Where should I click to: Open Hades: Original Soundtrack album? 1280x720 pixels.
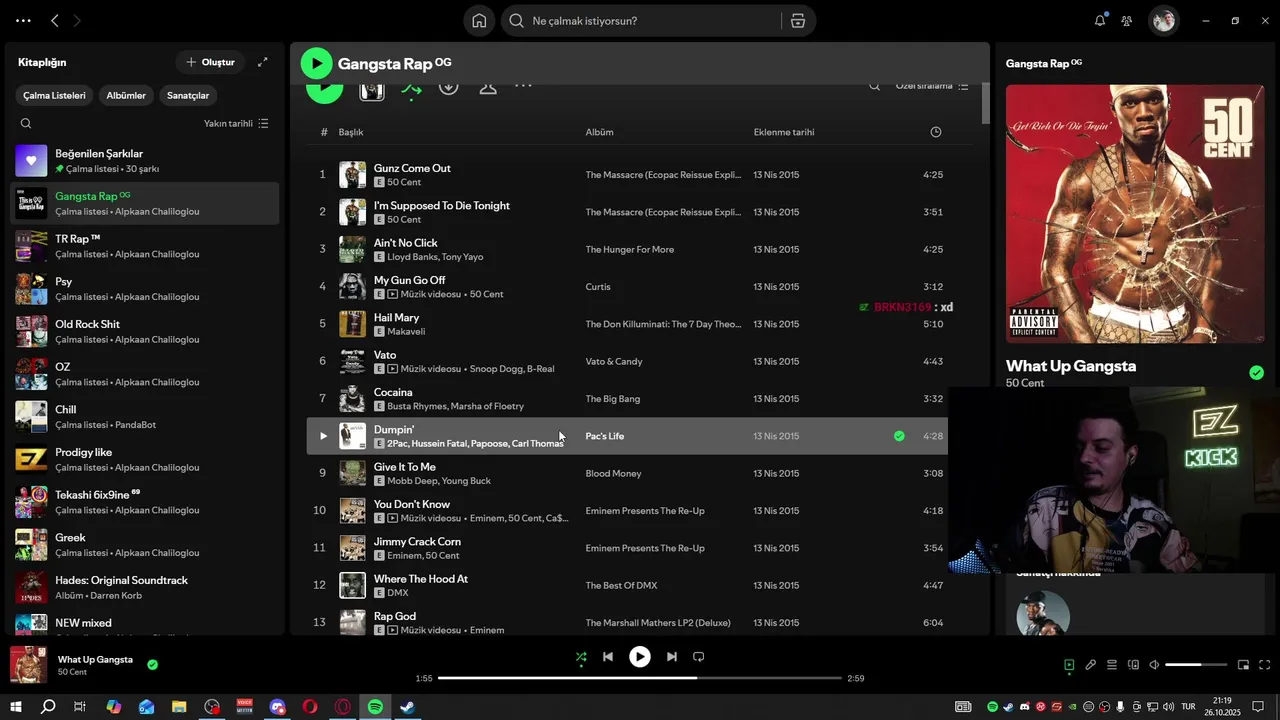click(146, 587)
